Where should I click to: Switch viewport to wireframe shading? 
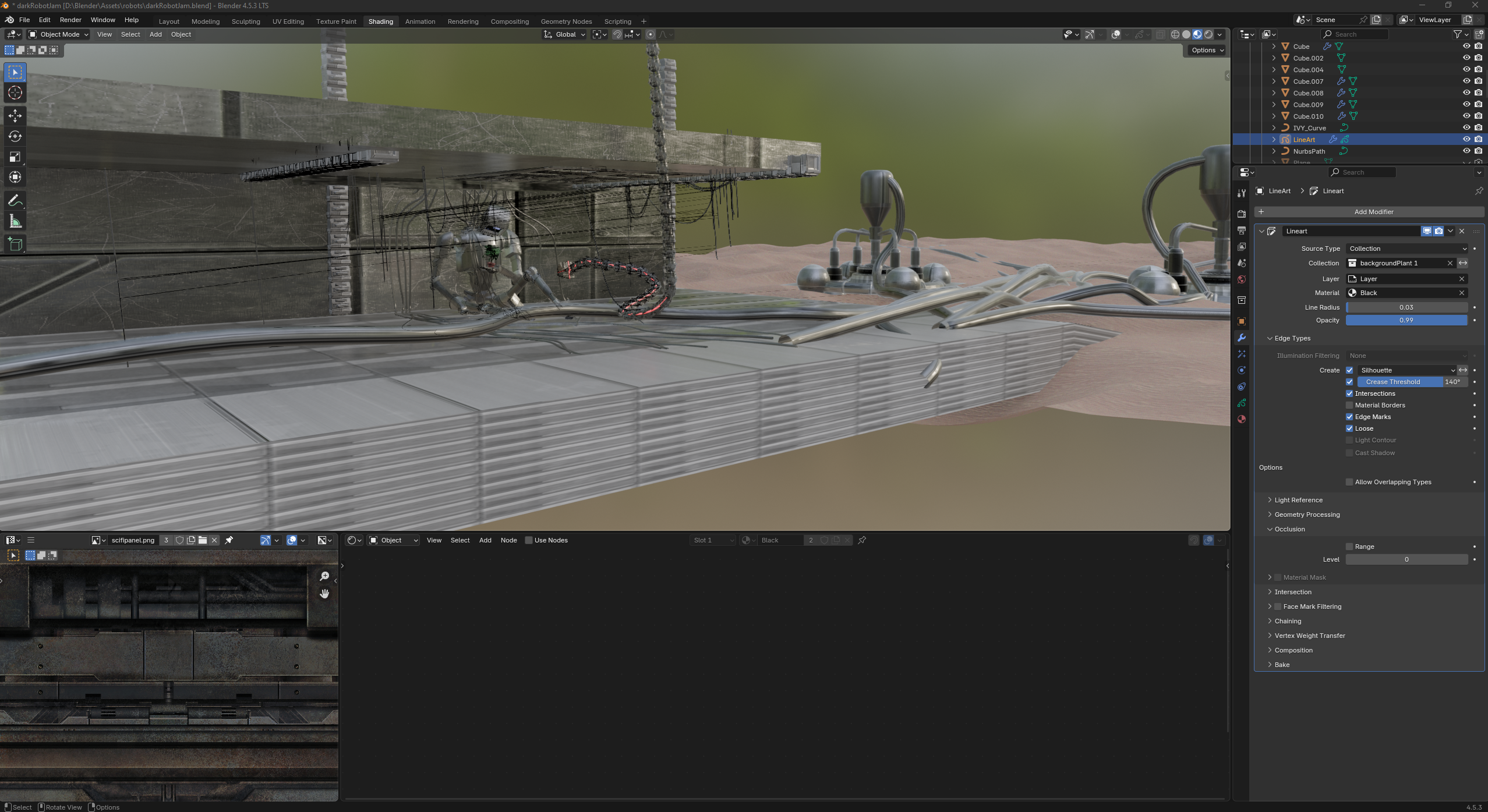(x=1175, y=34)
